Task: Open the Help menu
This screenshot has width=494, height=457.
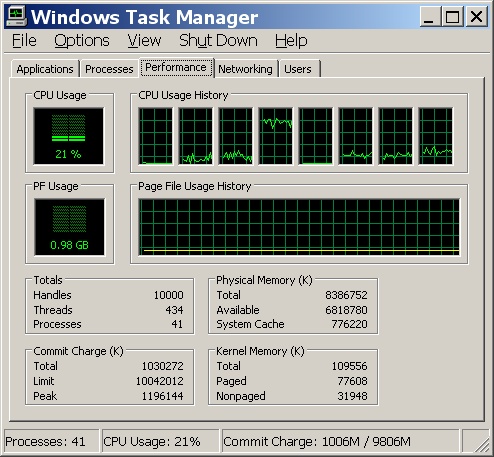Action: tap(291, 41)
